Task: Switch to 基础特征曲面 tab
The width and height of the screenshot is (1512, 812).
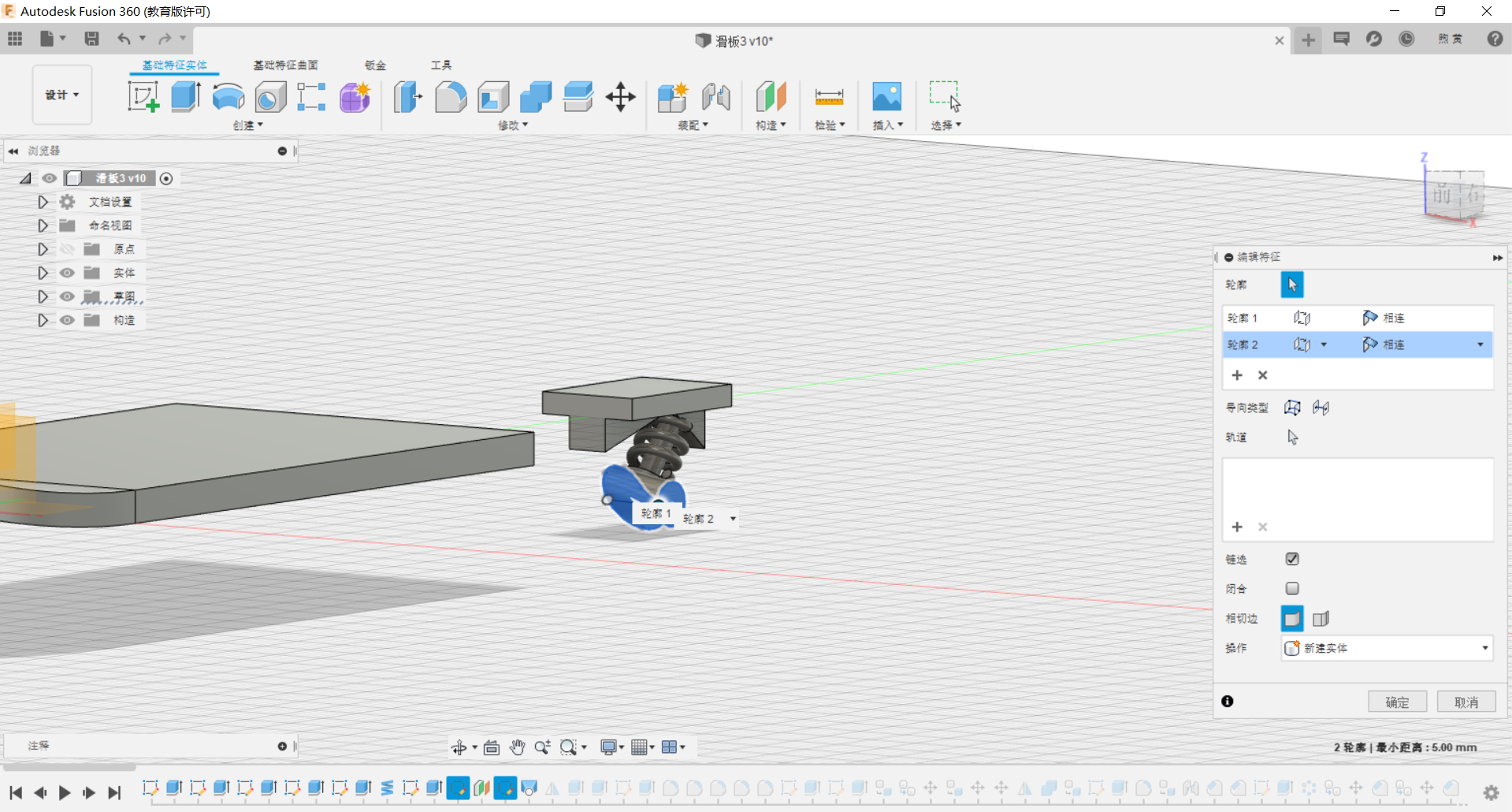Action: pos(285,65)
